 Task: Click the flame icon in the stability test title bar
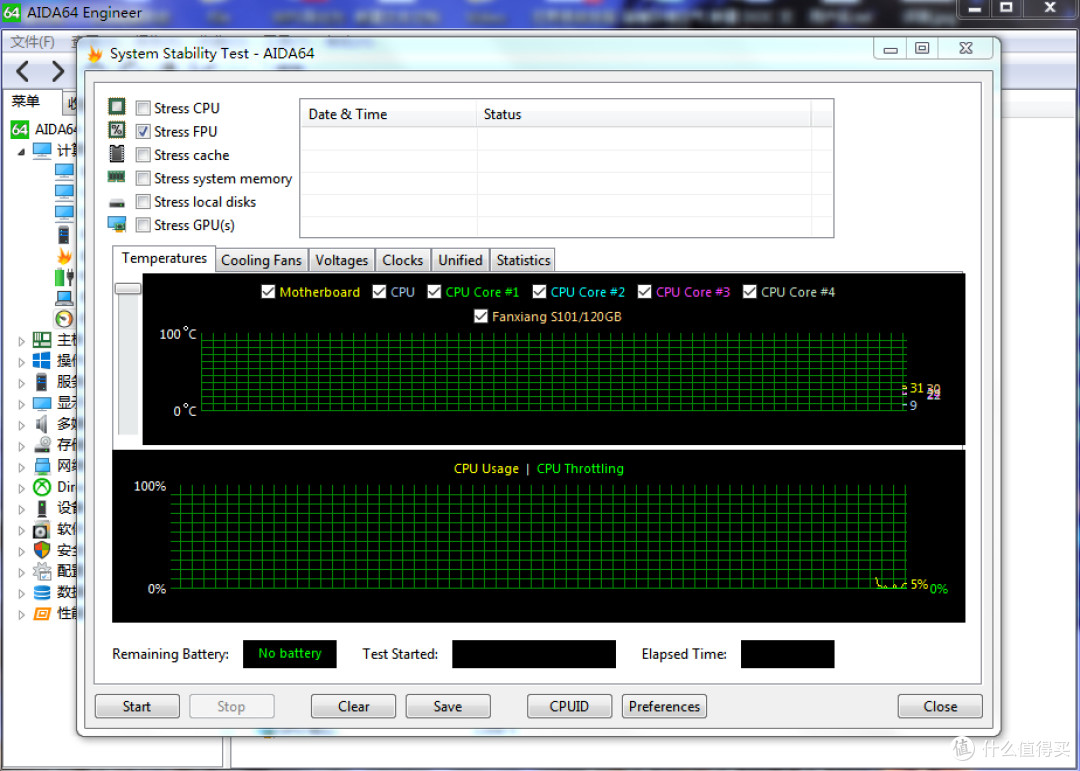point(94,53)
